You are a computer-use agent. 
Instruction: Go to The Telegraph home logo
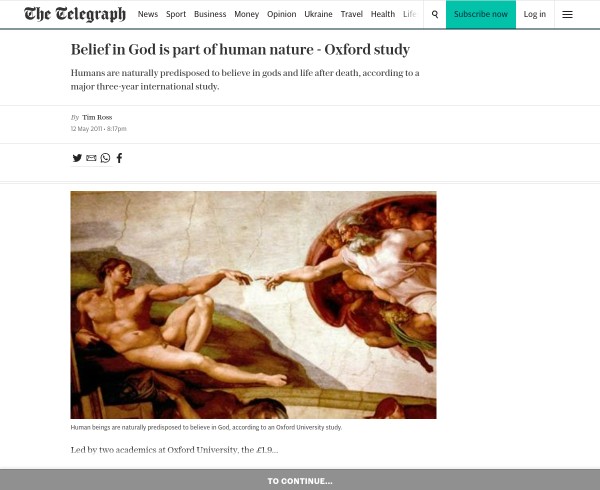point(75,14)
